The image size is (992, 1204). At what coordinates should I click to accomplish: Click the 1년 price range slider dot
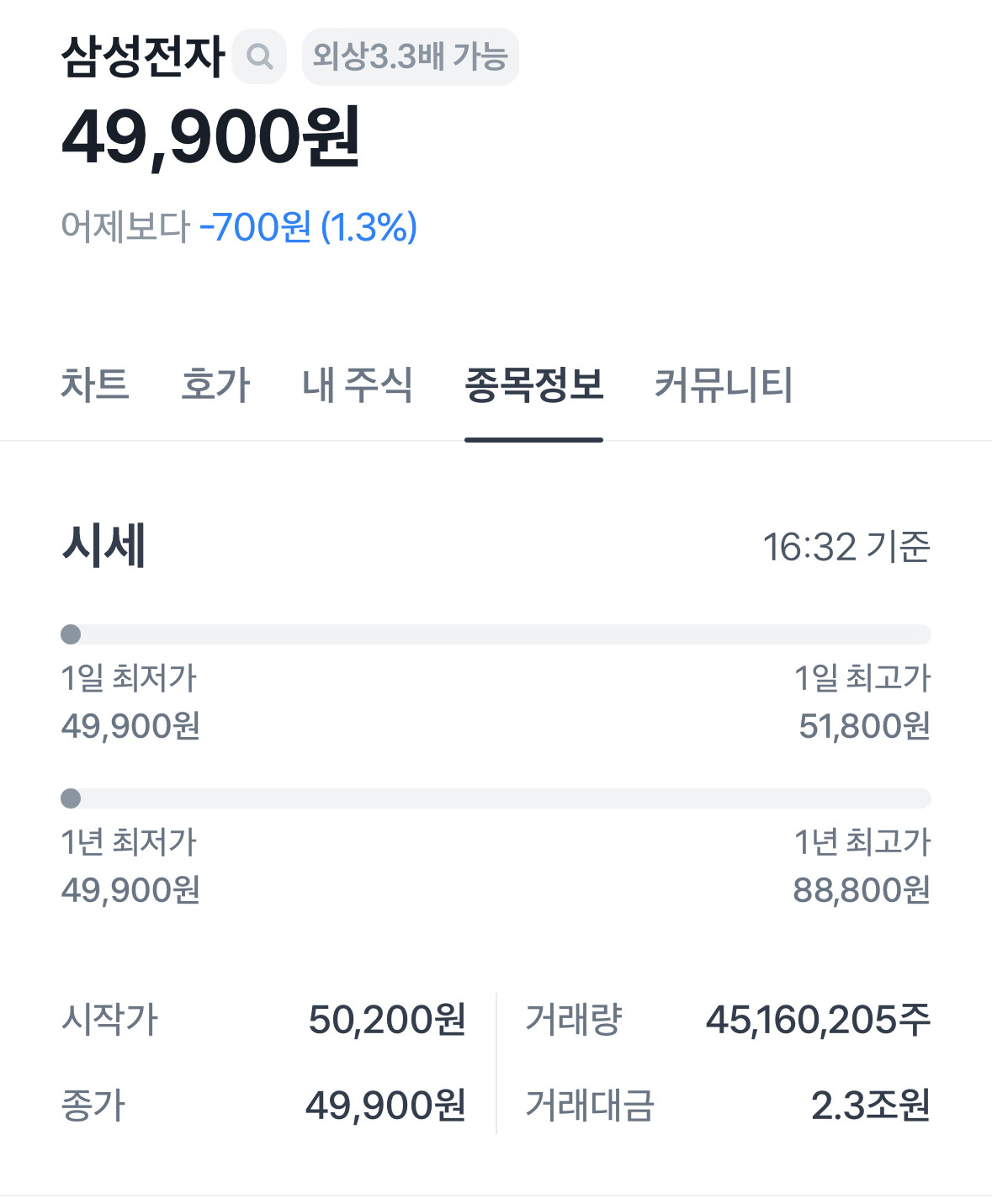click(71, 798)
